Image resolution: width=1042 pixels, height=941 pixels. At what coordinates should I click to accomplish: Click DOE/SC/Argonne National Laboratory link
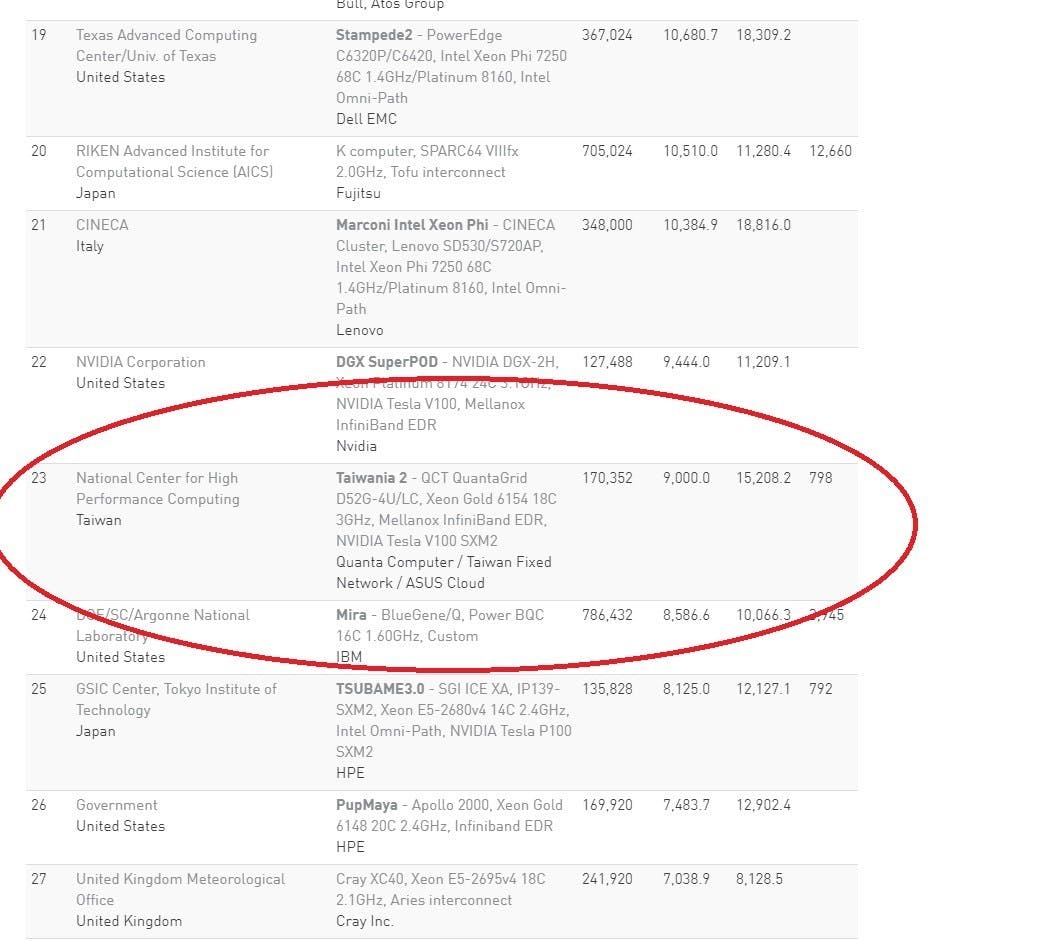coord(163,625)
